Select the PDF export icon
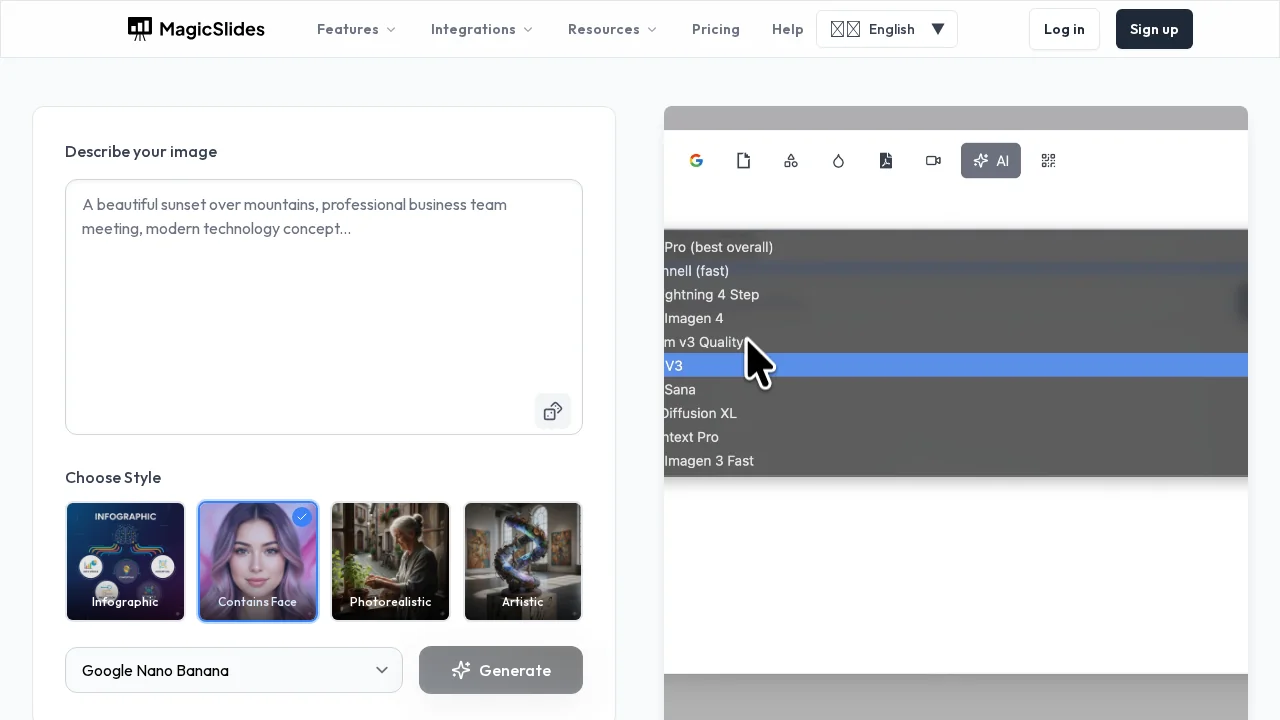 (886, 160)
